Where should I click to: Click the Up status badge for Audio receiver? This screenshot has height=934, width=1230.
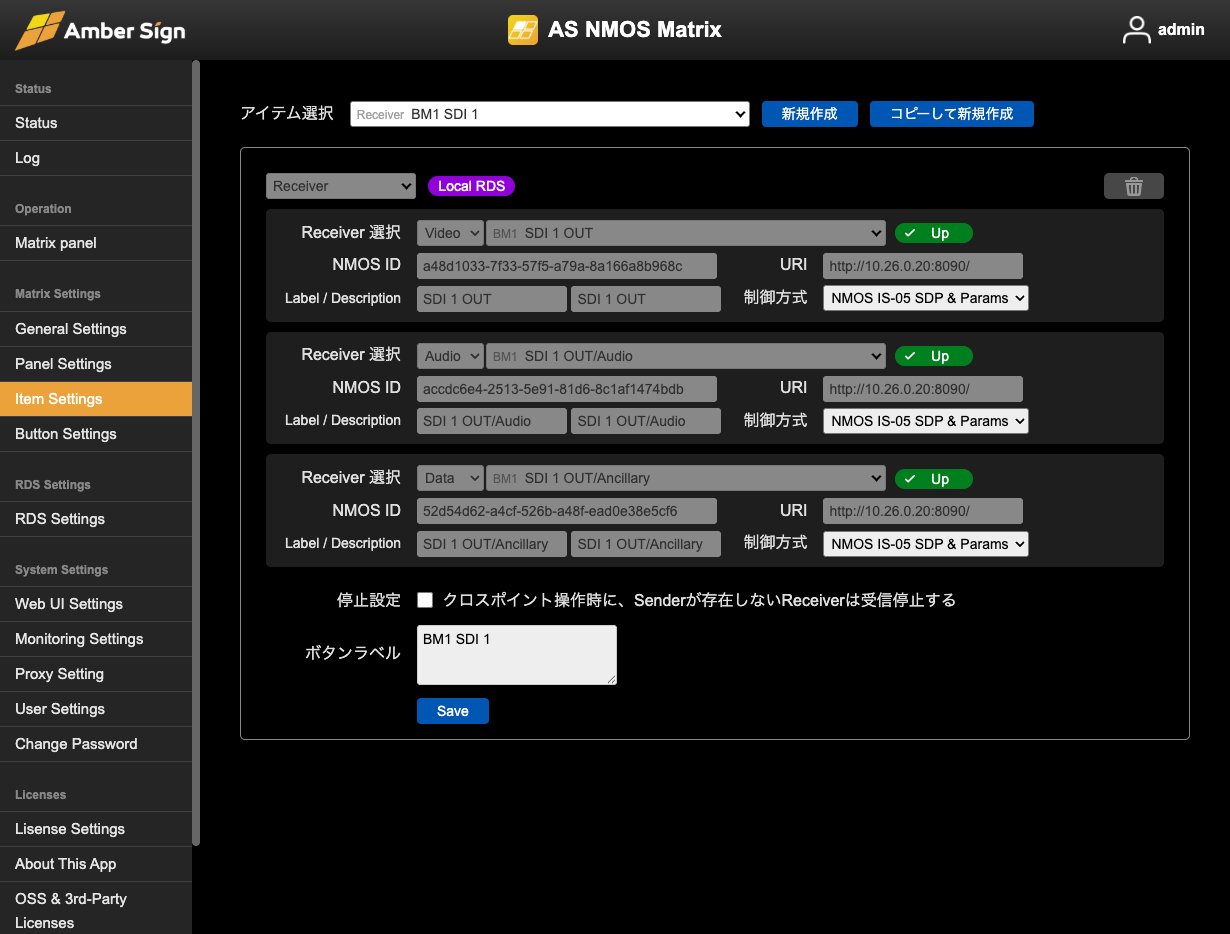tap(932, 356)
